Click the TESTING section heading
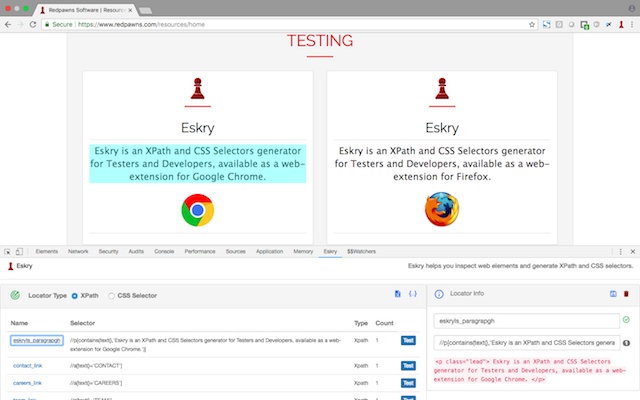Viewport: 640px width, 400px height. [x=320, y=41]
